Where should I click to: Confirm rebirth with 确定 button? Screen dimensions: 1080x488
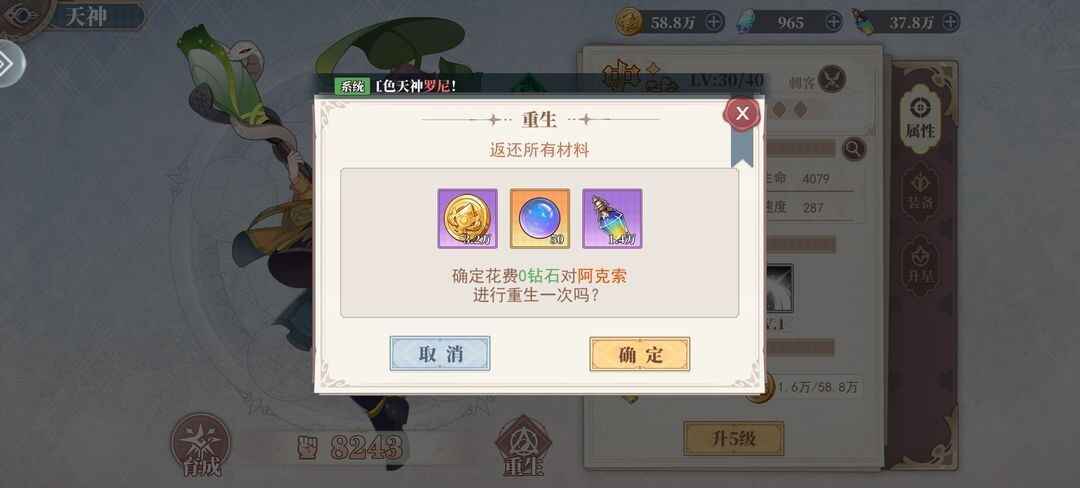(x=640, y=354)
